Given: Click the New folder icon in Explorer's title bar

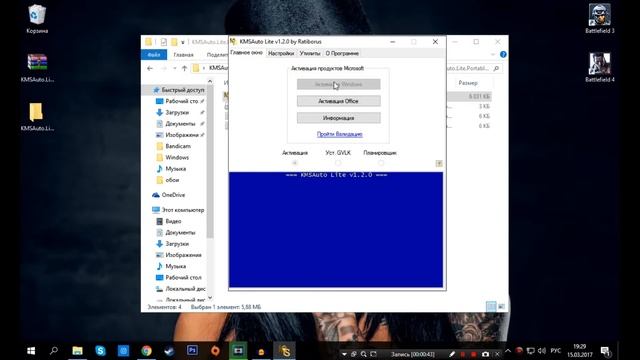Looking at the screenshot, I should (x=174, y=42).
